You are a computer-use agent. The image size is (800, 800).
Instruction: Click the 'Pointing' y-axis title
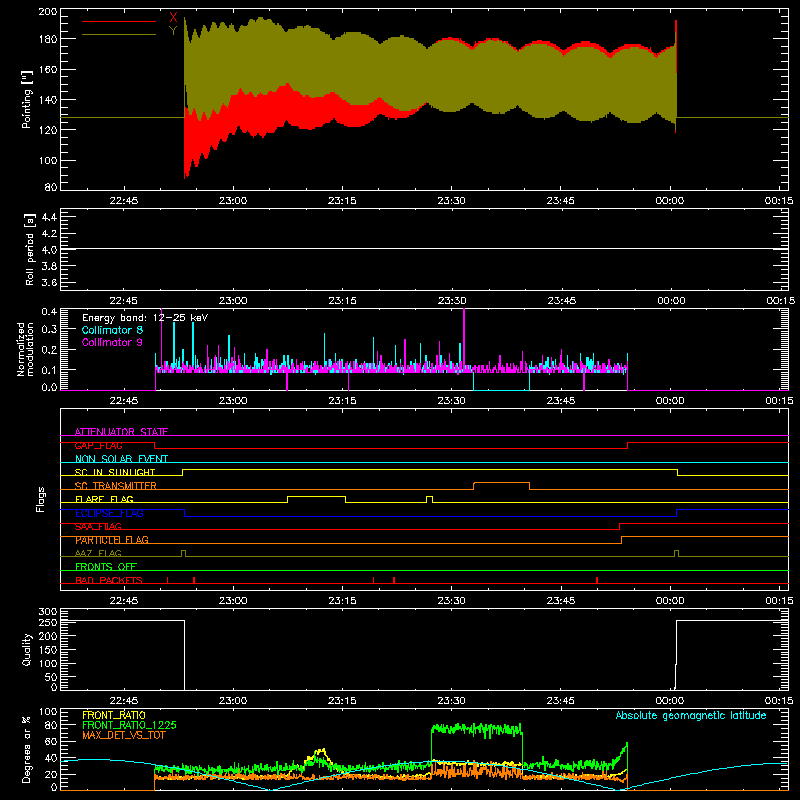(x=27, y=99)
